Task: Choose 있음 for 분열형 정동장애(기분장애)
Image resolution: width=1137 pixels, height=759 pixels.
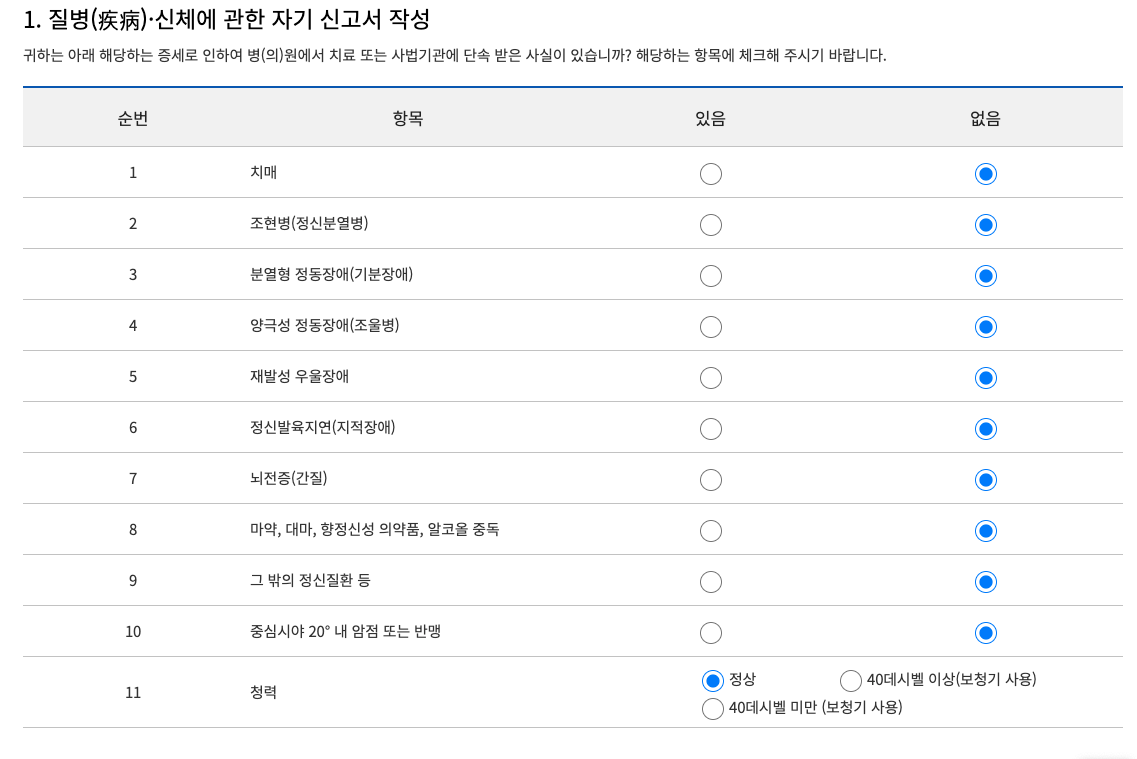Action: [711, 275]
